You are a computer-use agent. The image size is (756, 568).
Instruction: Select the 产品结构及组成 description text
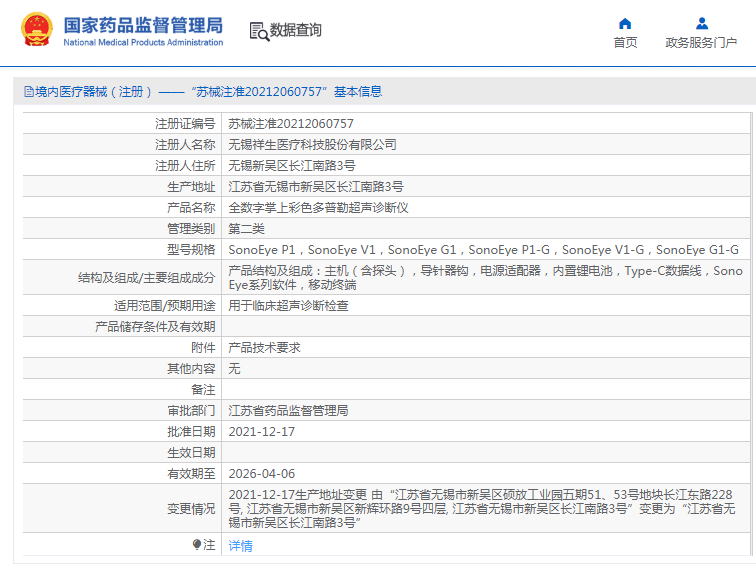486,277
